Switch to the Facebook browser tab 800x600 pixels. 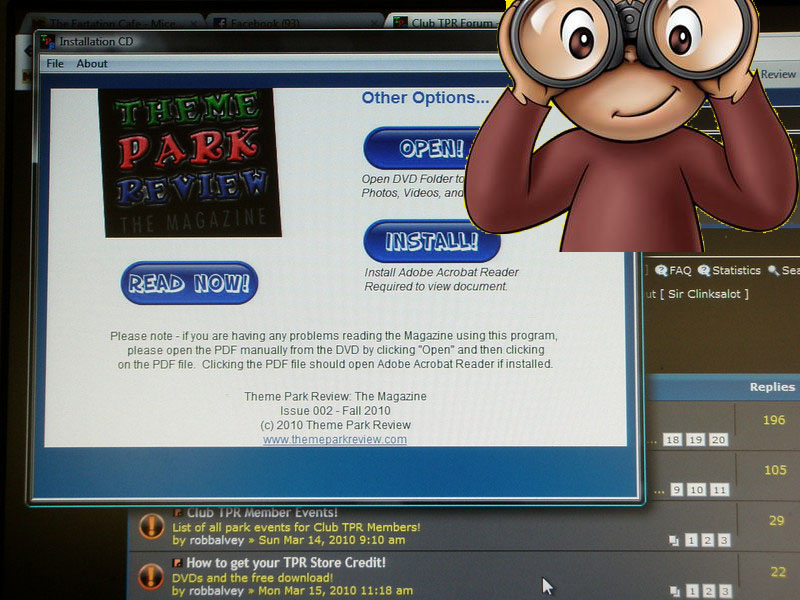coord(296,23)
